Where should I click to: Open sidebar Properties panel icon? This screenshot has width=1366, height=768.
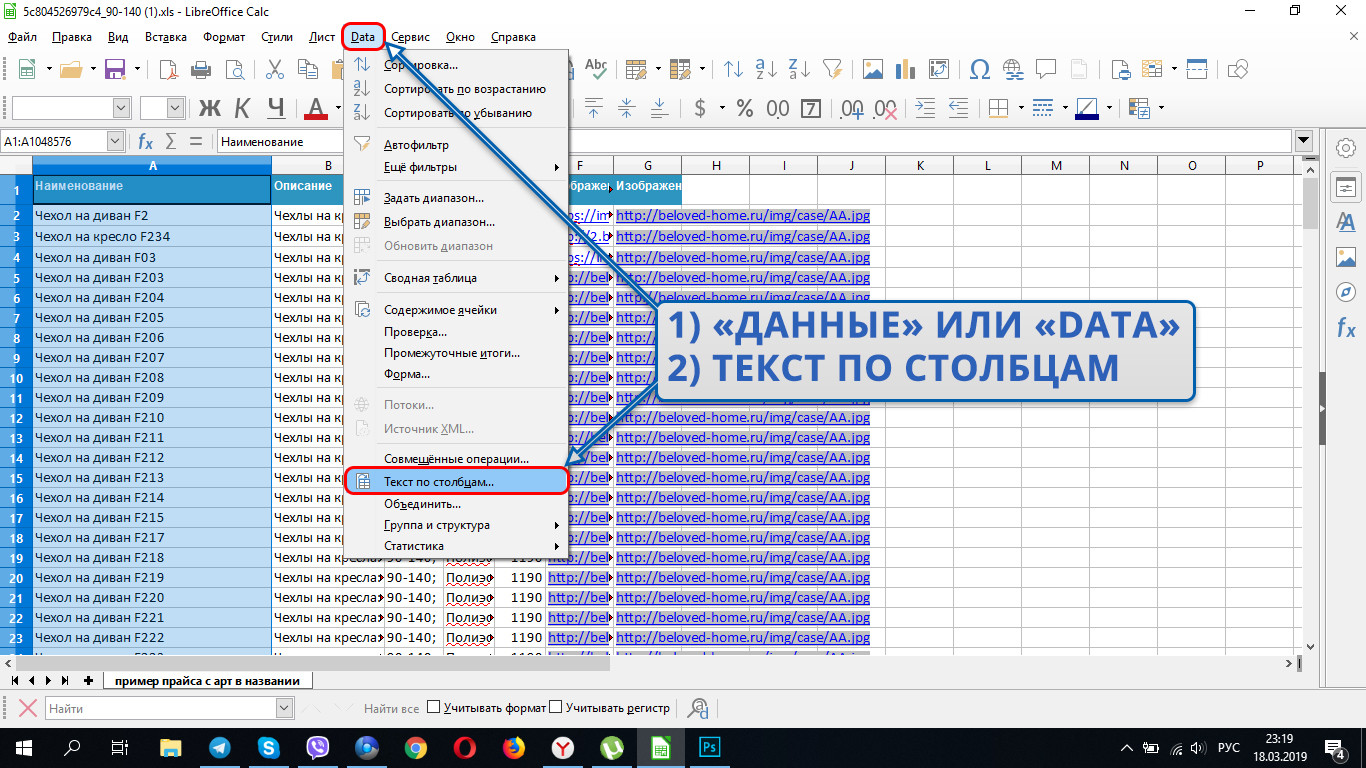click(1346, 188)
